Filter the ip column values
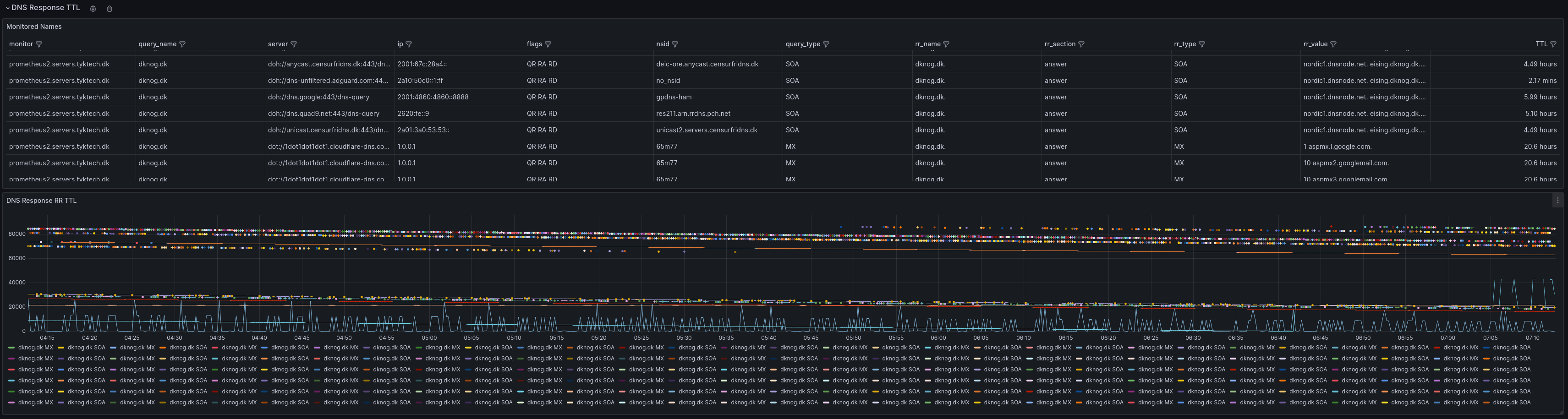The image size is (1568, 419). 409,44
